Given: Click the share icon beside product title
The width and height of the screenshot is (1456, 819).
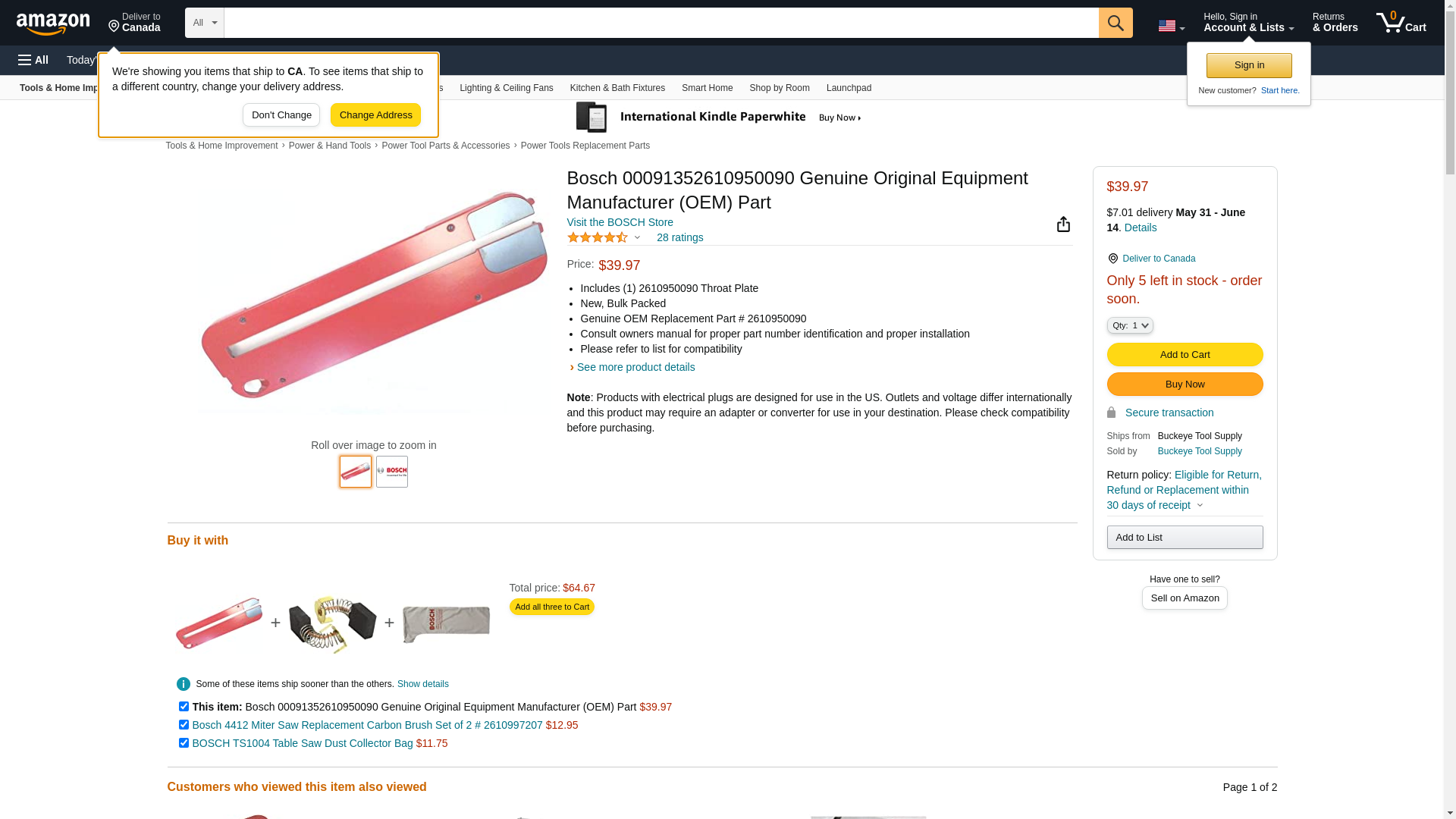Looking at the screenshot, I should (x=1063, y=224).
